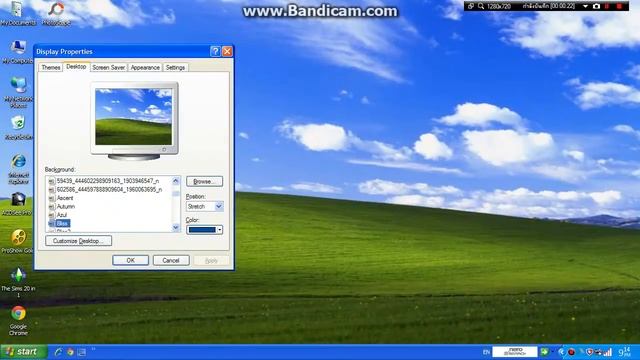Click the red Bandicam tray icon
This screenshot has height=360, width=640.
571,352
